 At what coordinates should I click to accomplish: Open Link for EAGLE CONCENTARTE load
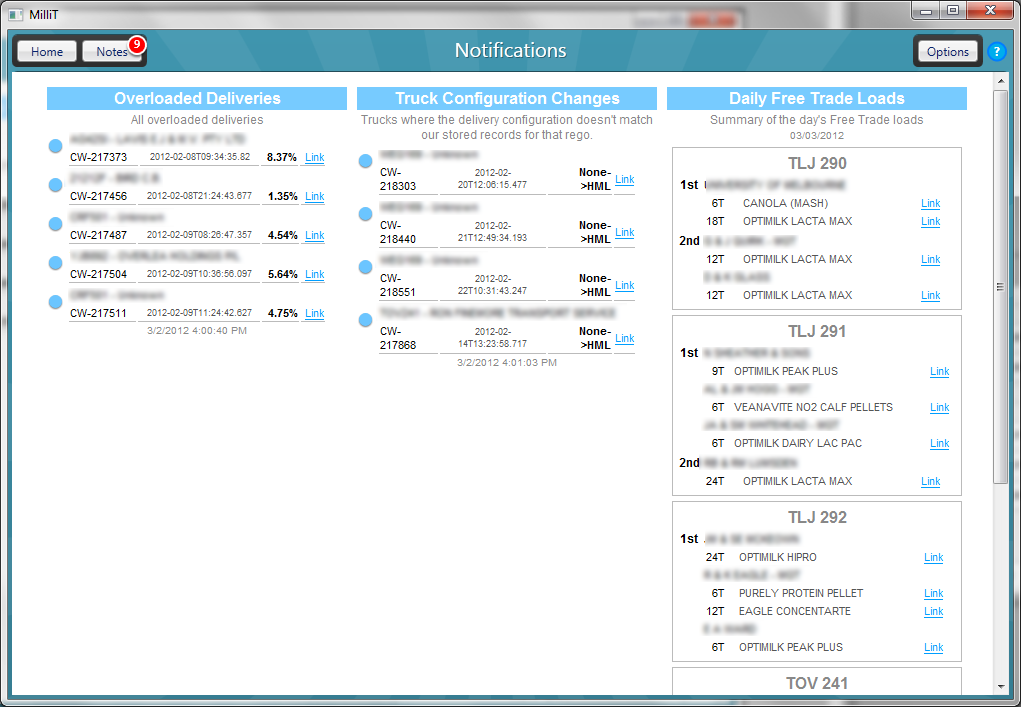[x=933, y=611]
